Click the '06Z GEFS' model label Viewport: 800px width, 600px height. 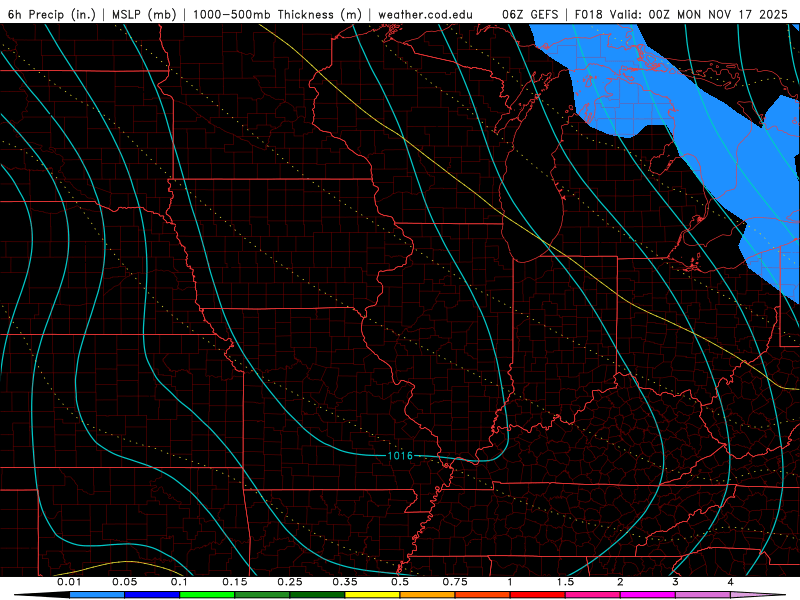530,14
